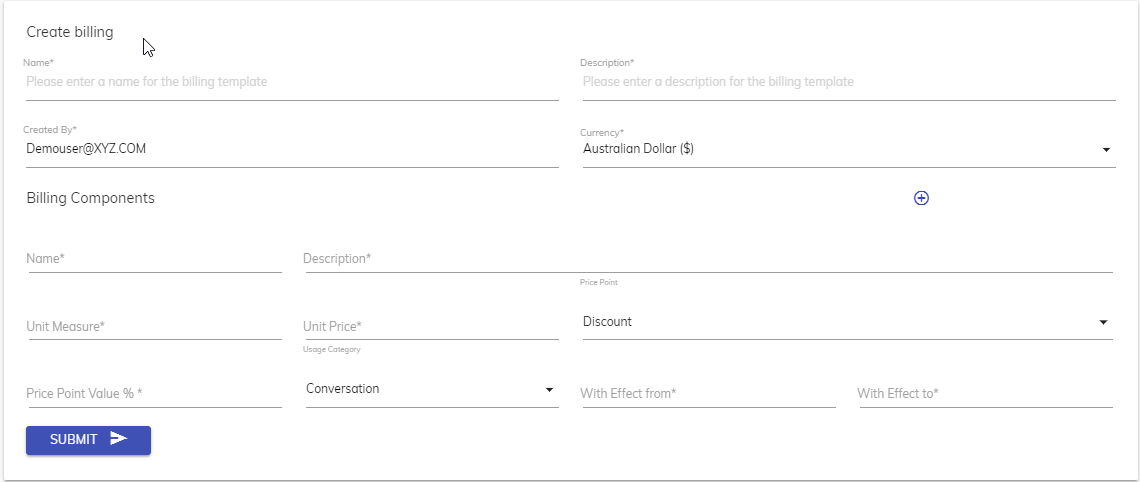The width and height of the screenshot is (1140, 482).
Task: Click the Billing Components section heading
Action: 91,198
